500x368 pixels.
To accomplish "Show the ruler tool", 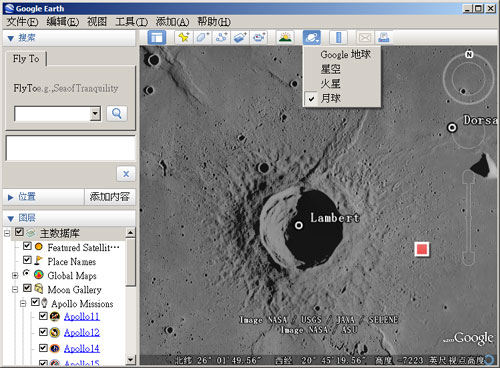I will 338,37.
